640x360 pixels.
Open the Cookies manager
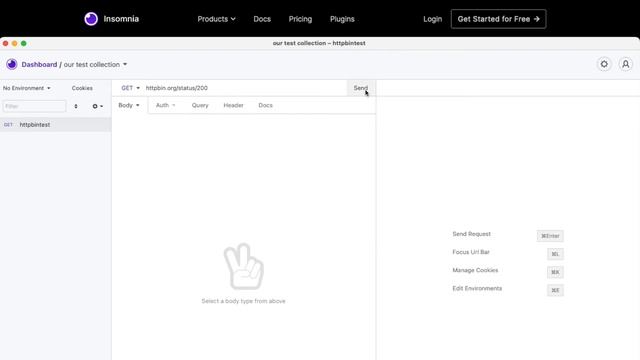(82, 88)
